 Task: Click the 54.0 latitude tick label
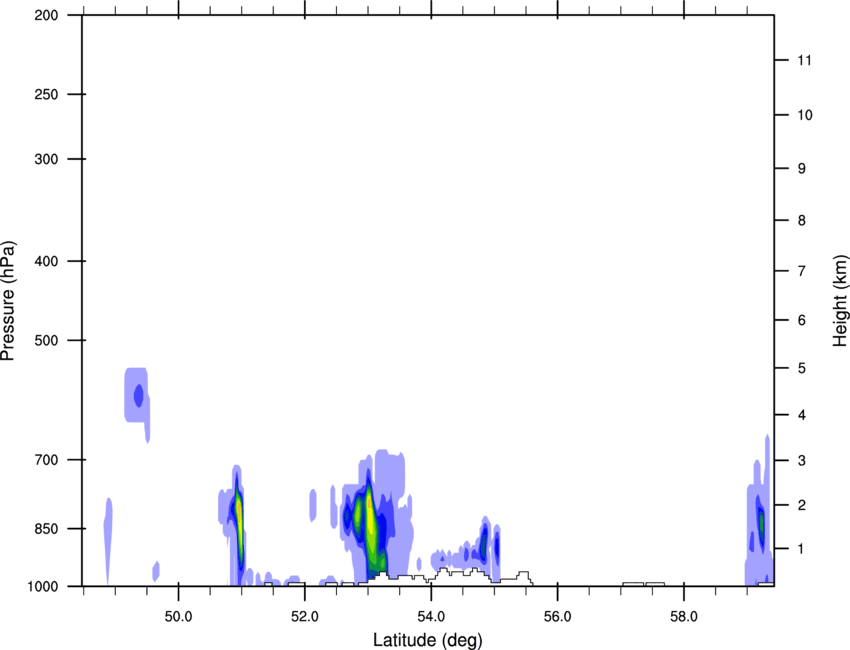coord(432,617)
